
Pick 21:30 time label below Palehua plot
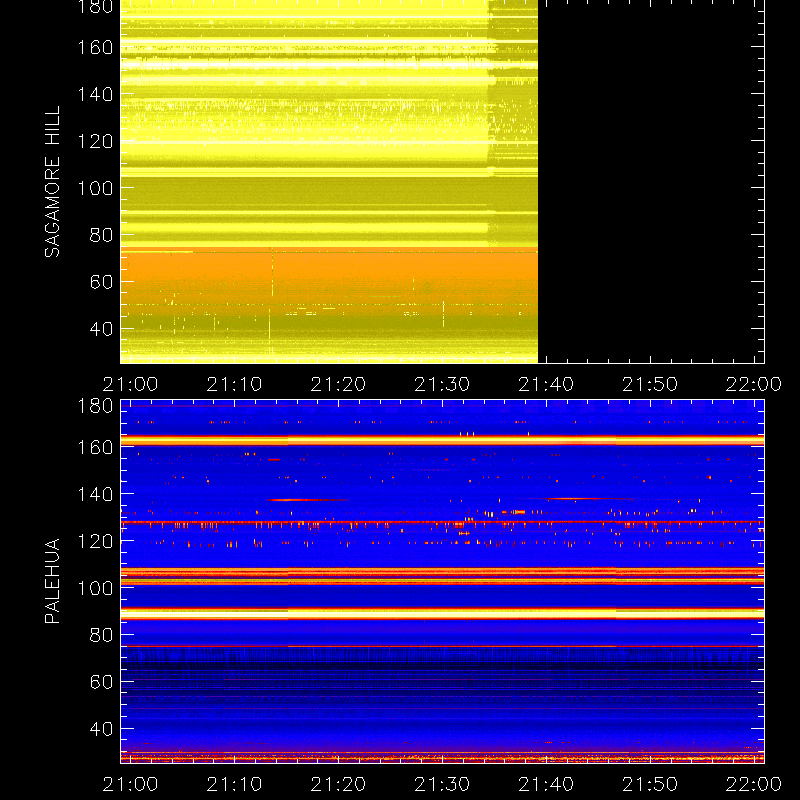pyautogui.click(x=442, y=784)
